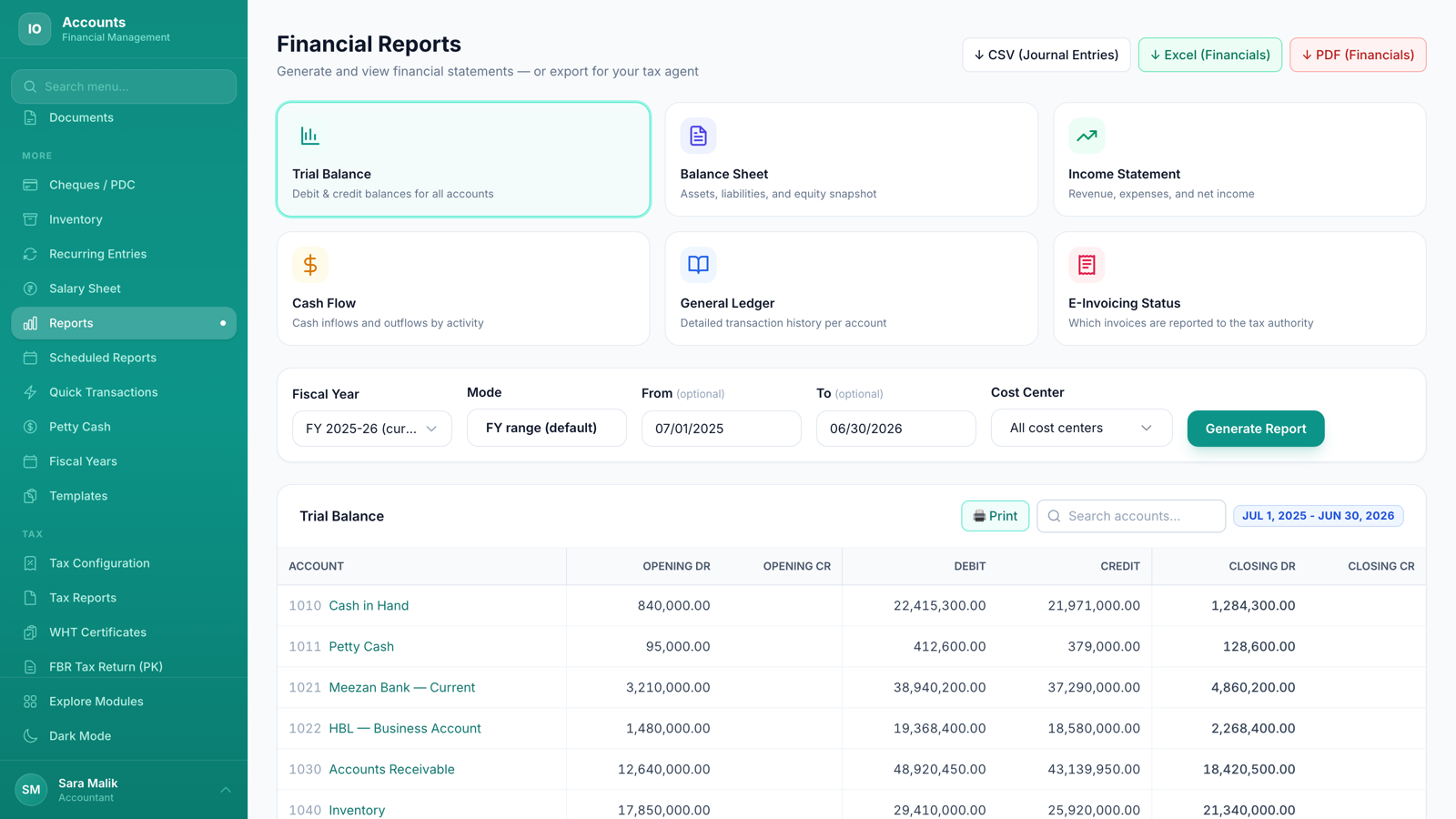Image resolution: width=1456 pixels, height=819 pixels.
Task: Click the From date field 07/01/2025
Action: pos(722,429)
